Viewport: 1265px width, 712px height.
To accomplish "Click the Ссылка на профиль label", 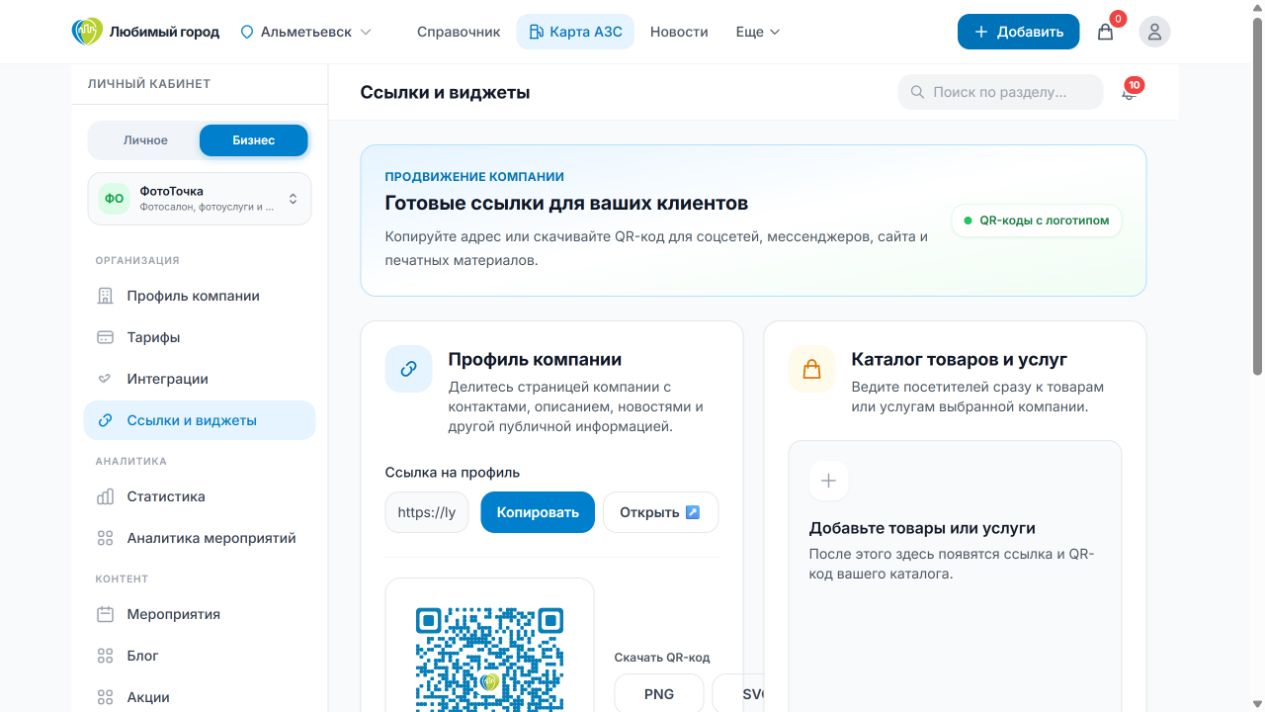I will [x=452, y=472].
